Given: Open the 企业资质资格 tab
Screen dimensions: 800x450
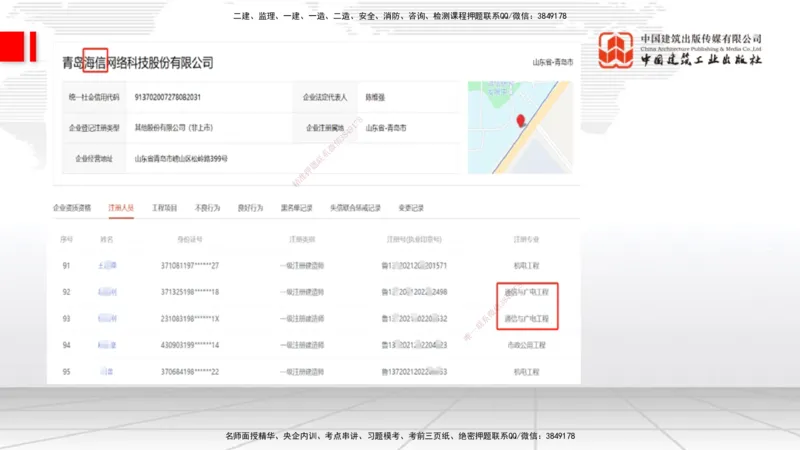Looking at the screenshot, I should (72, 208).
